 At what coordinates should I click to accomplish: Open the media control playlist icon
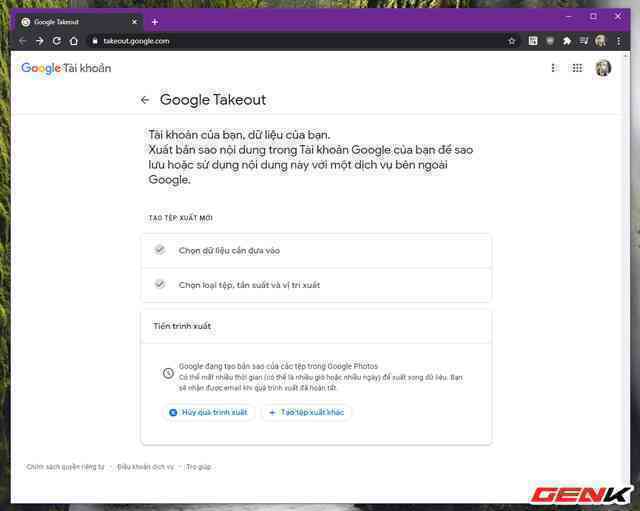(584, 41)
